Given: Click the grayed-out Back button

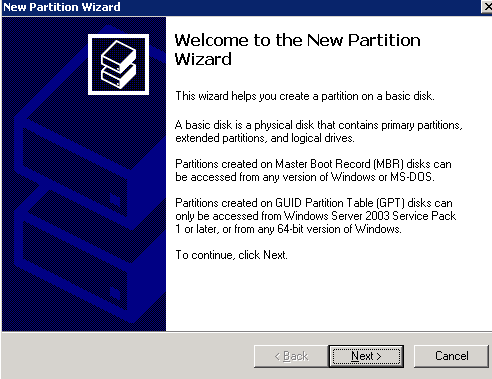Looking at the screenshot, I should point(291,356).
